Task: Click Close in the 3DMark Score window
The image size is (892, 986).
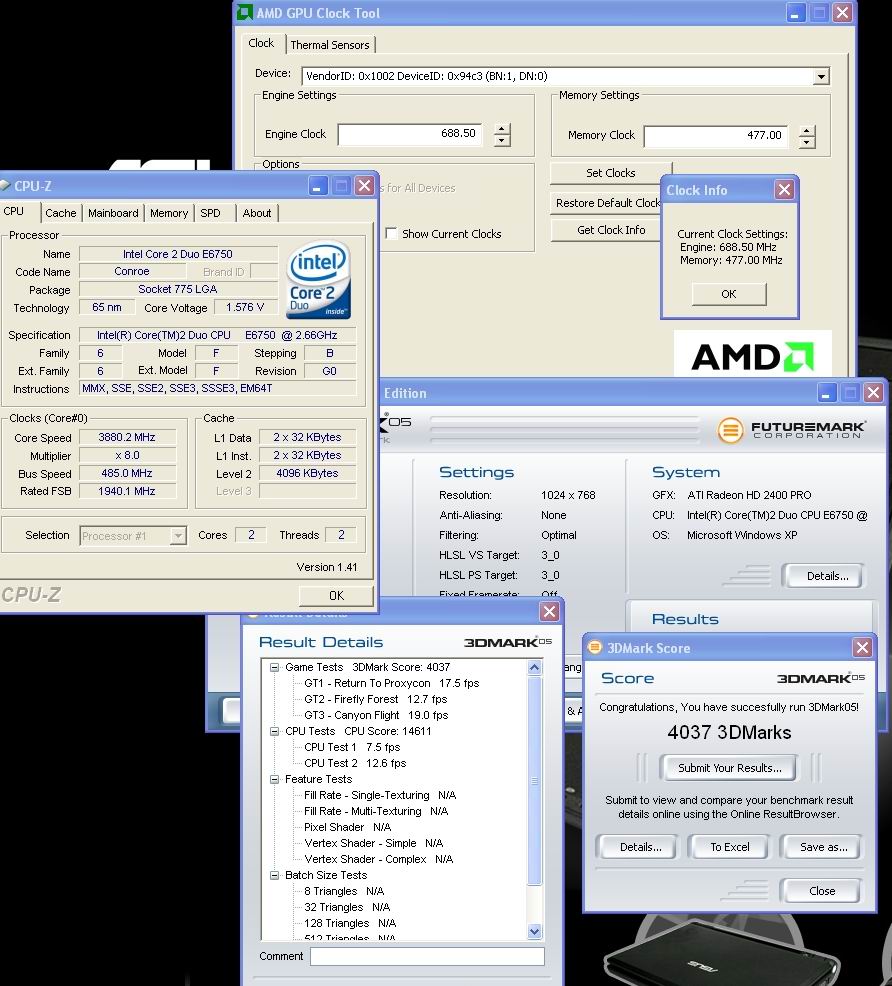Action: pyautogui.click(x=822, y=891)
